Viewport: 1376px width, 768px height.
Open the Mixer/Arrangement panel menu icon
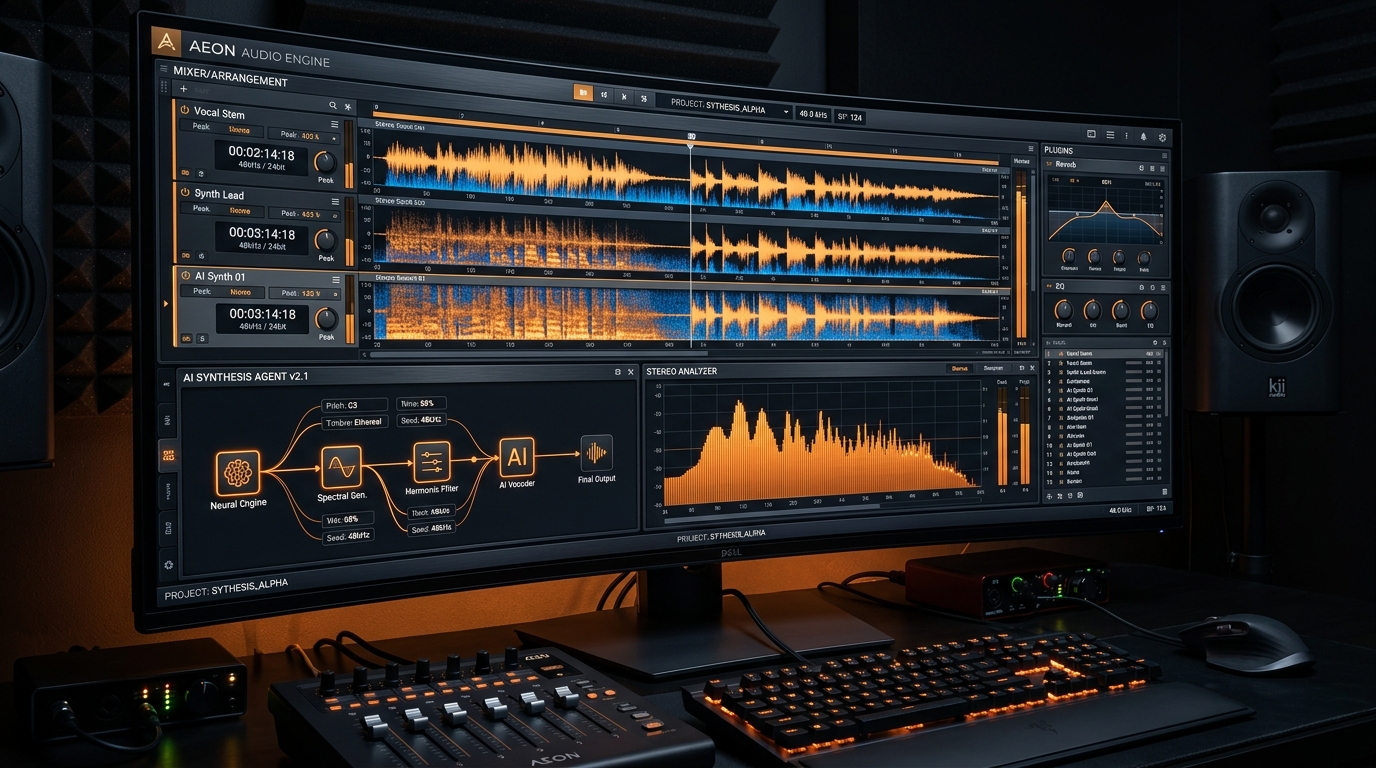(x=166, y=71)
